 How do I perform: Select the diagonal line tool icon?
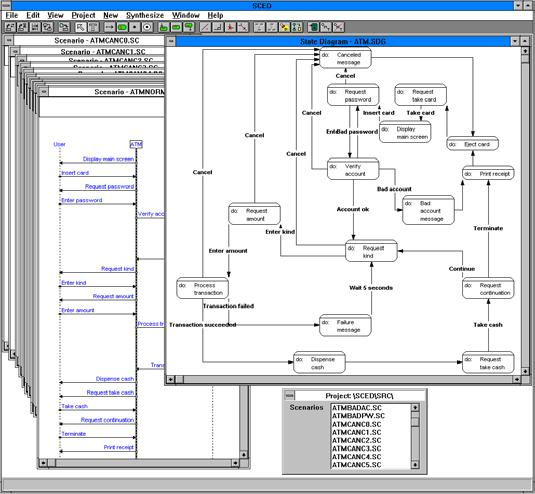(x=205, y=27)
